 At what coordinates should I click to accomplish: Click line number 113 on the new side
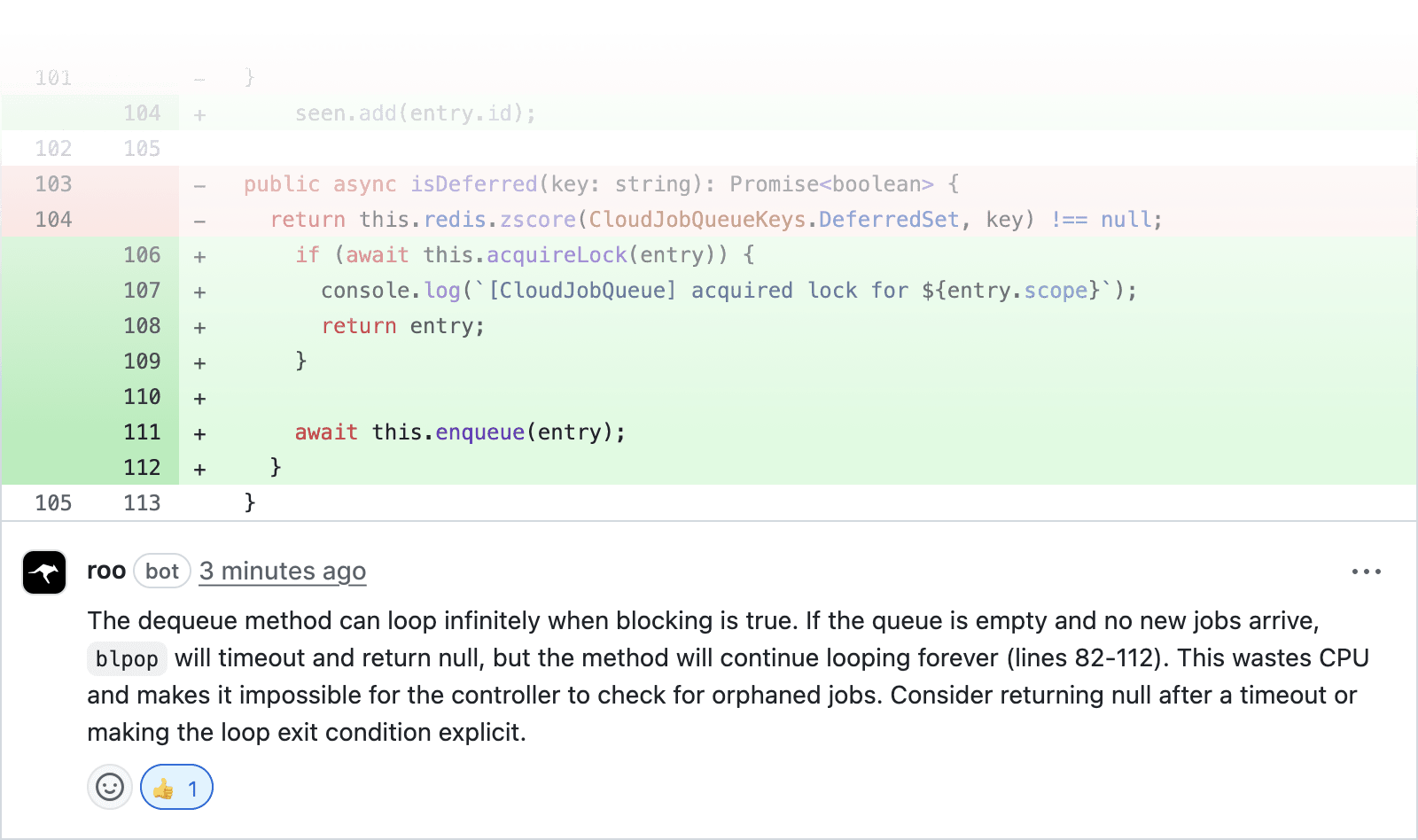142,502
